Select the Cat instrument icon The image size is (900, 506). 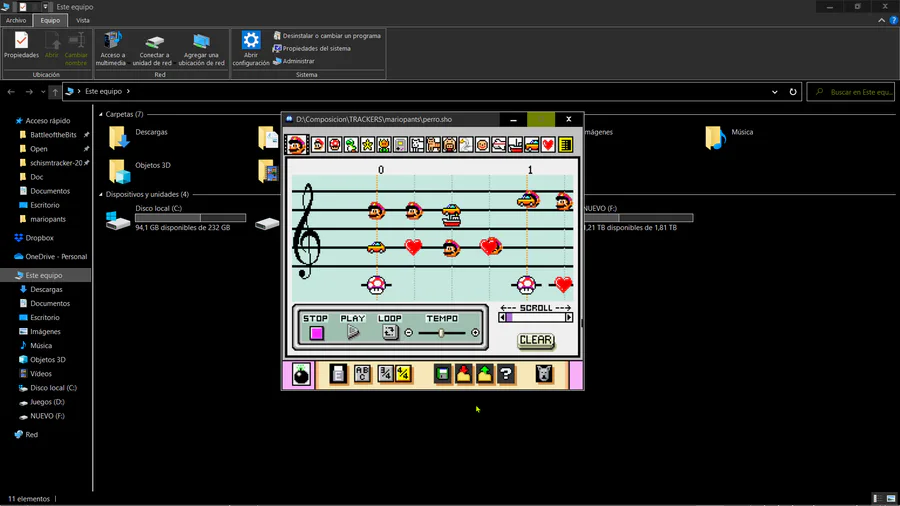pyautogui.click(x=433, y=145)
